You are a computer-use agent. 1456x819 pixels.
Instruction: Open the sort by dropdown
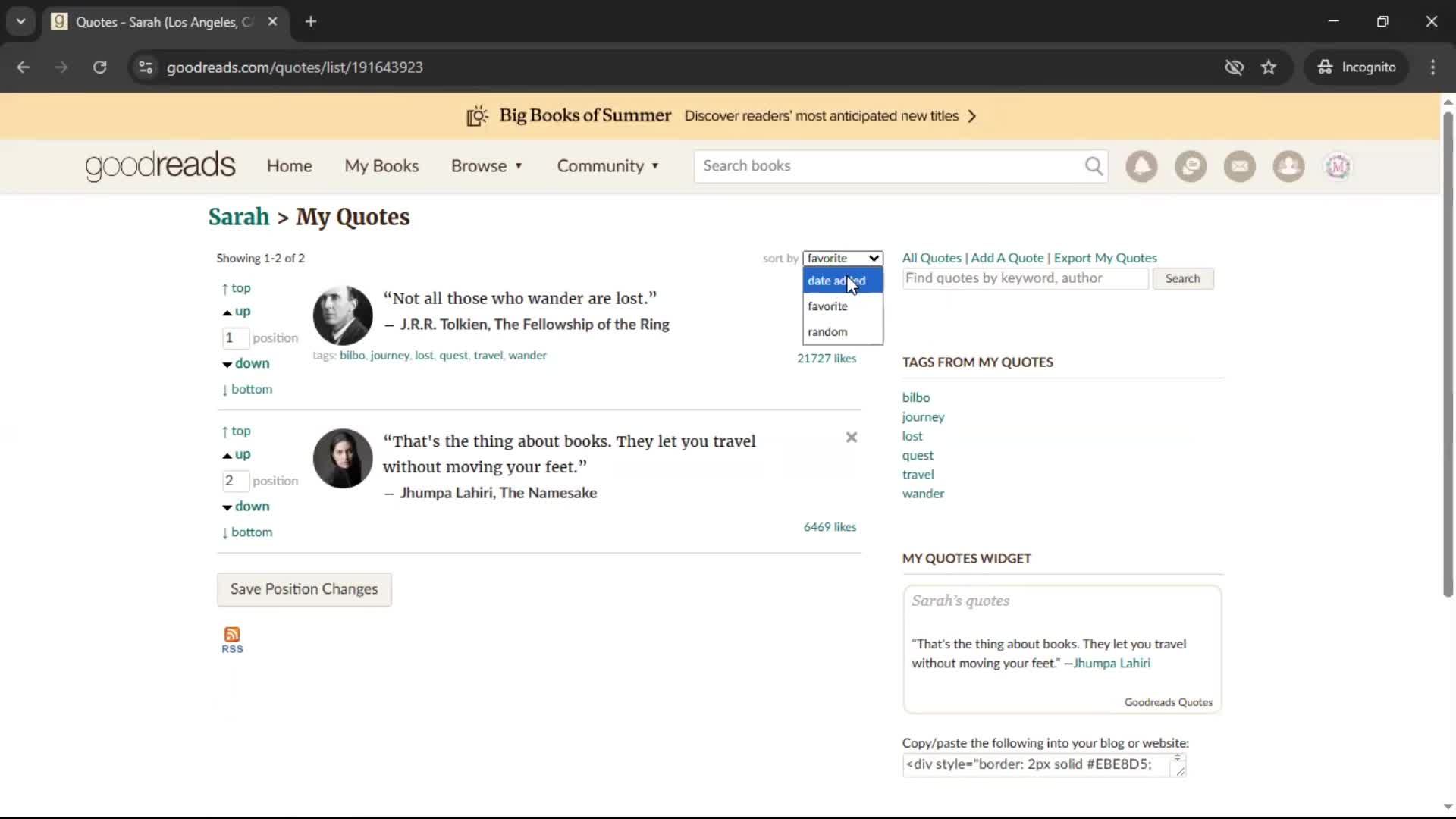point(843,259)
